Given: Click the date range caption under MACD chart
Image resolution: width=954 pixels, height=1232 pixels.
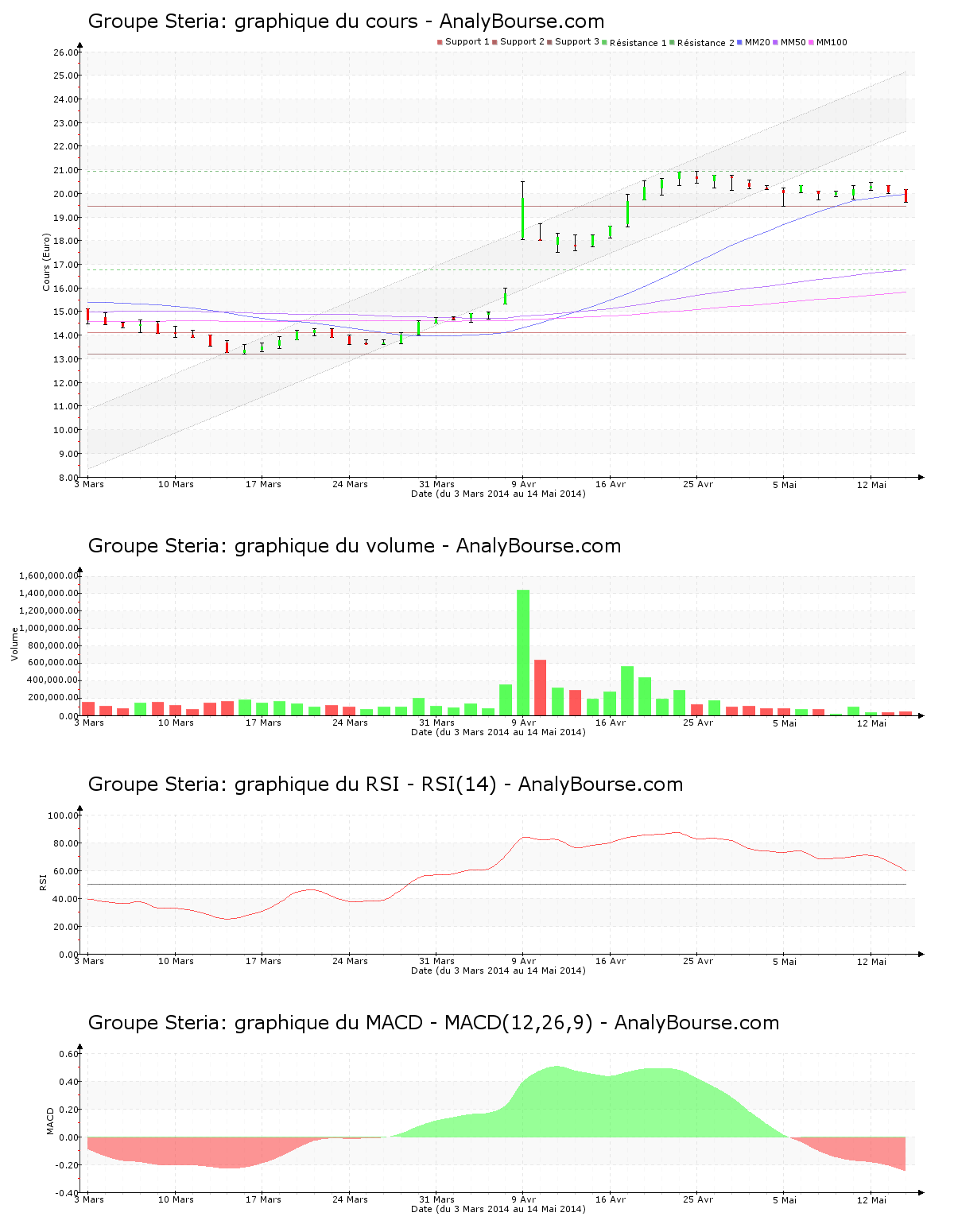Looking at the screenshot, I should 498,1209.
